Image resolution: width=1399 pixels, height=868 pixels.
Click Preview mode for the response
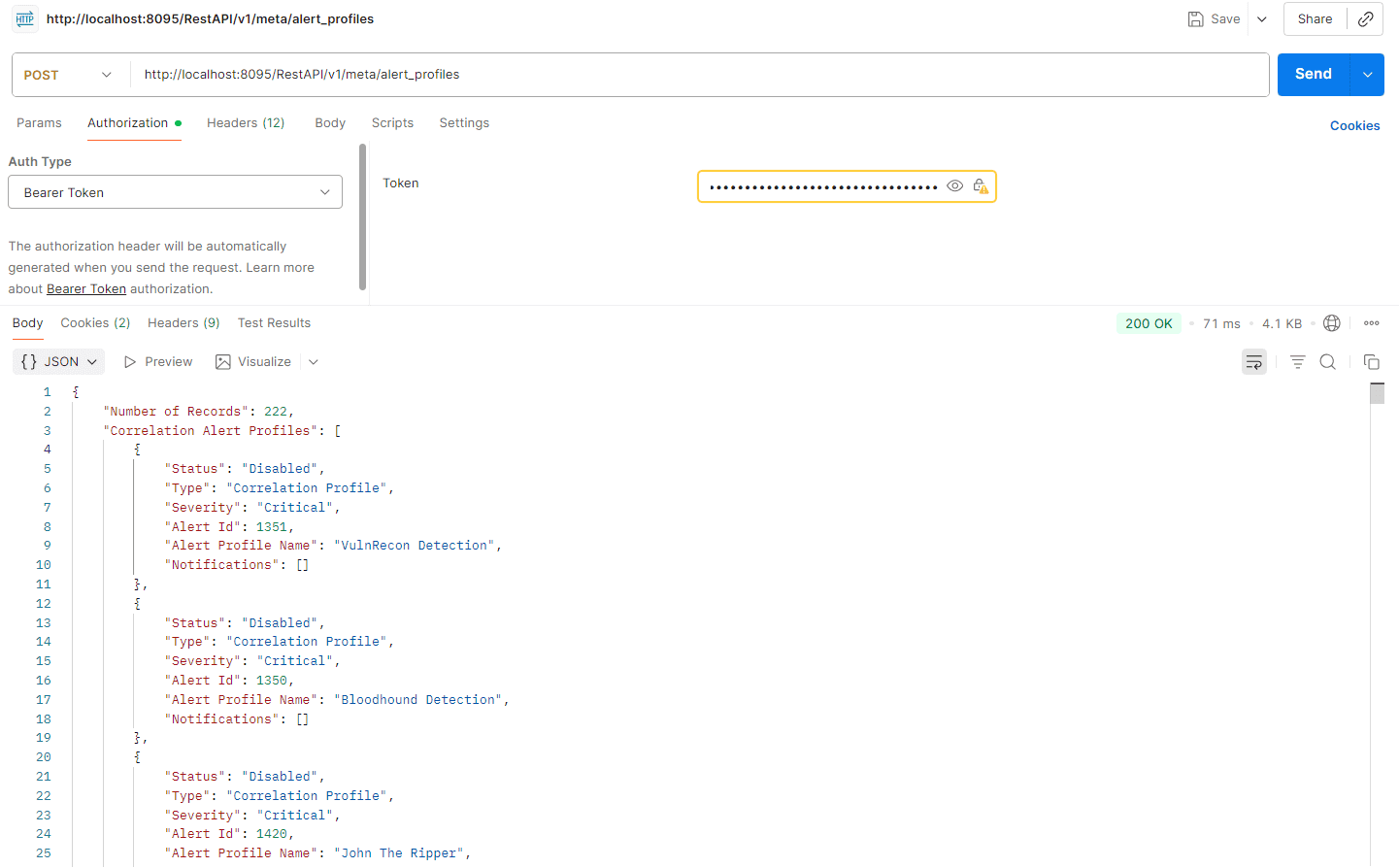coord(157,361)
